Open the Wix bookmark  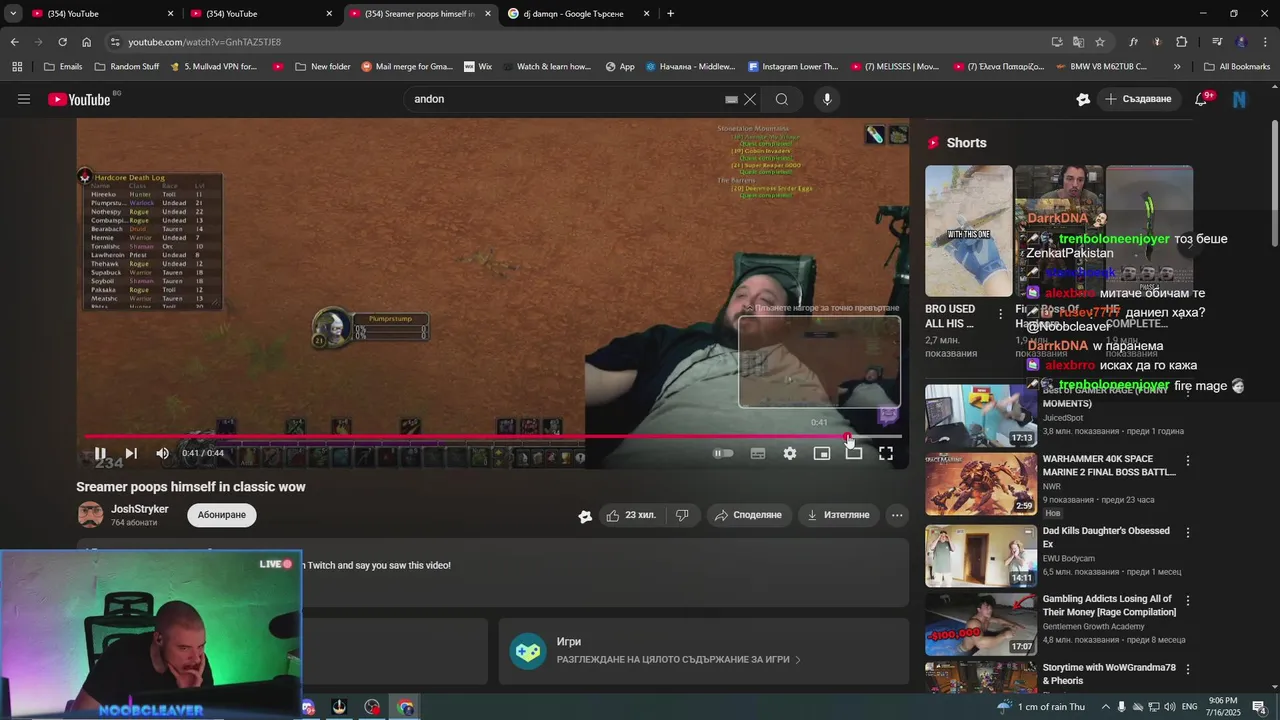pyautogui.click(x=478, y=67)
